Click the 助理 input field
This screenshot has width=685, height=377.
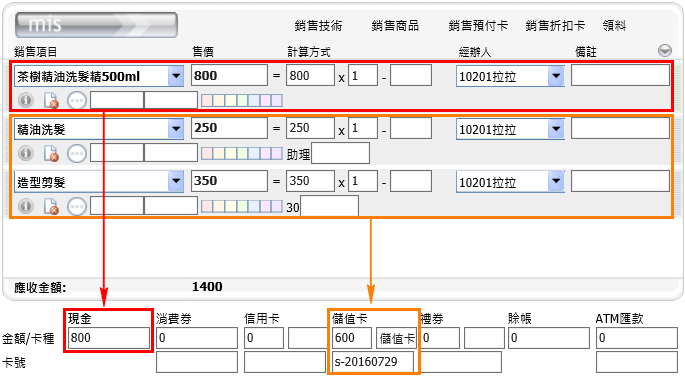(340, 153)
